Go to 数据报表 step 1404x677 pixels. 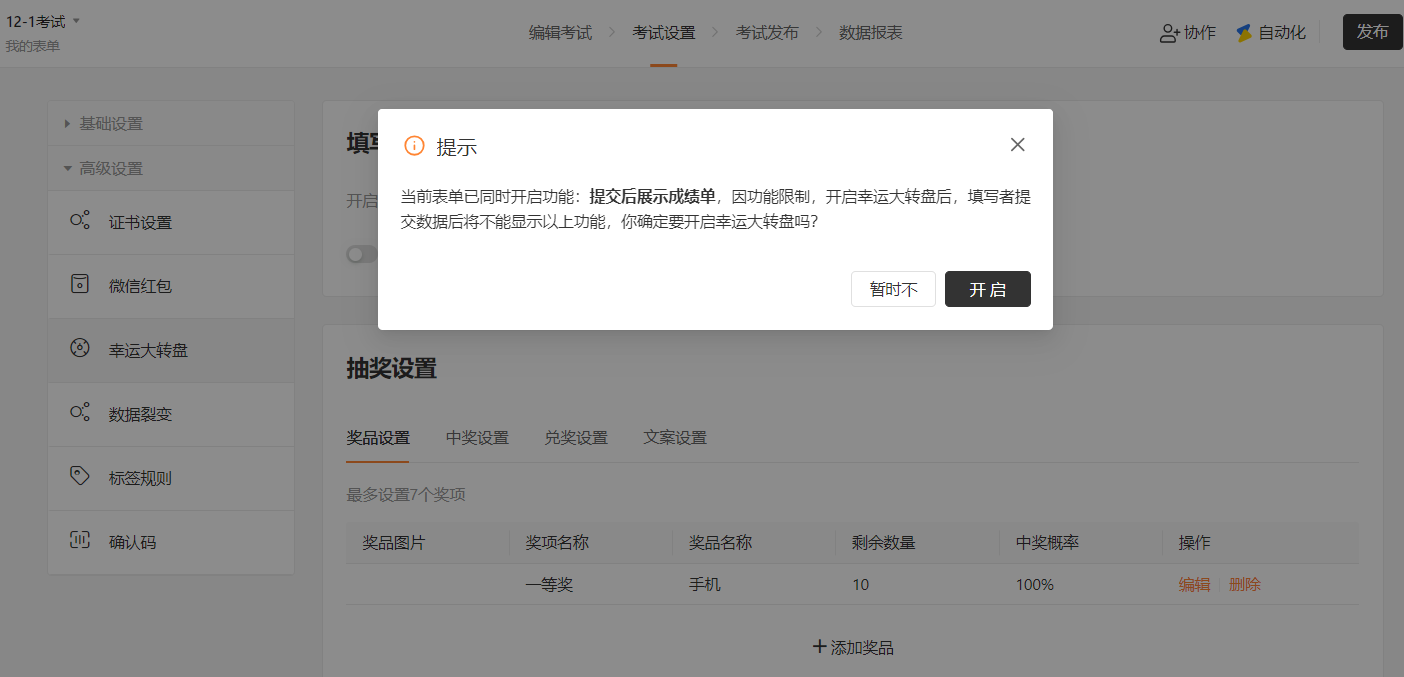click(871, 33)
